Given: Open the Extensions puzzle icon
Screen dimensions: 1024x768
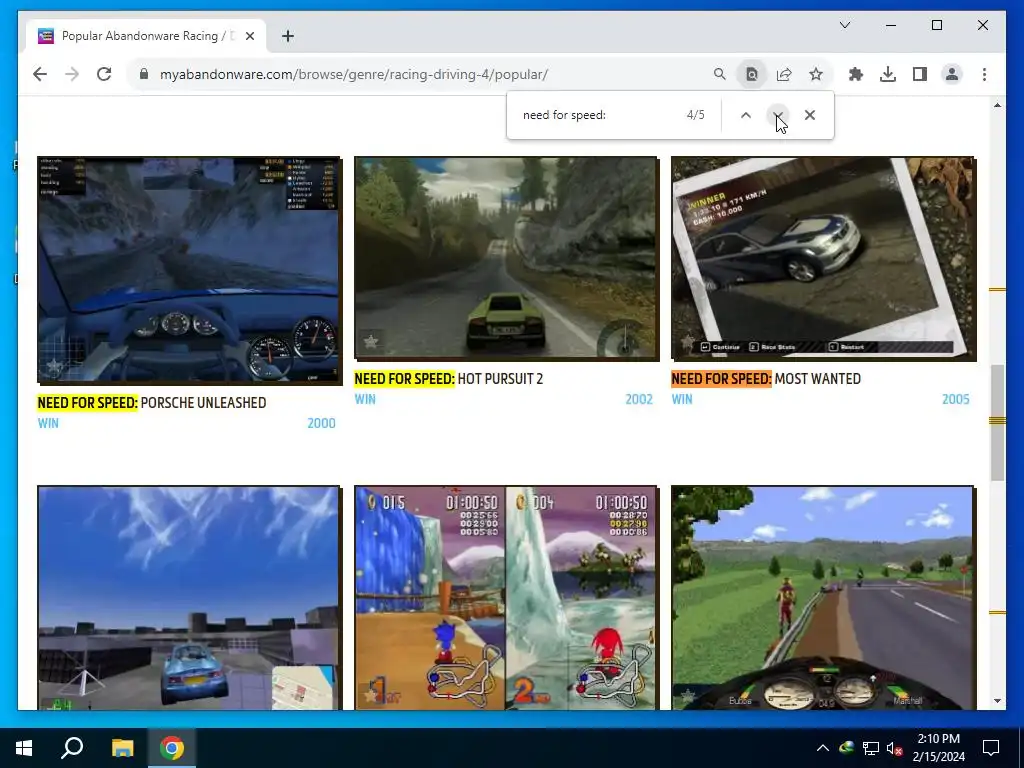Looking at the screenshot, I should point(856,74).
